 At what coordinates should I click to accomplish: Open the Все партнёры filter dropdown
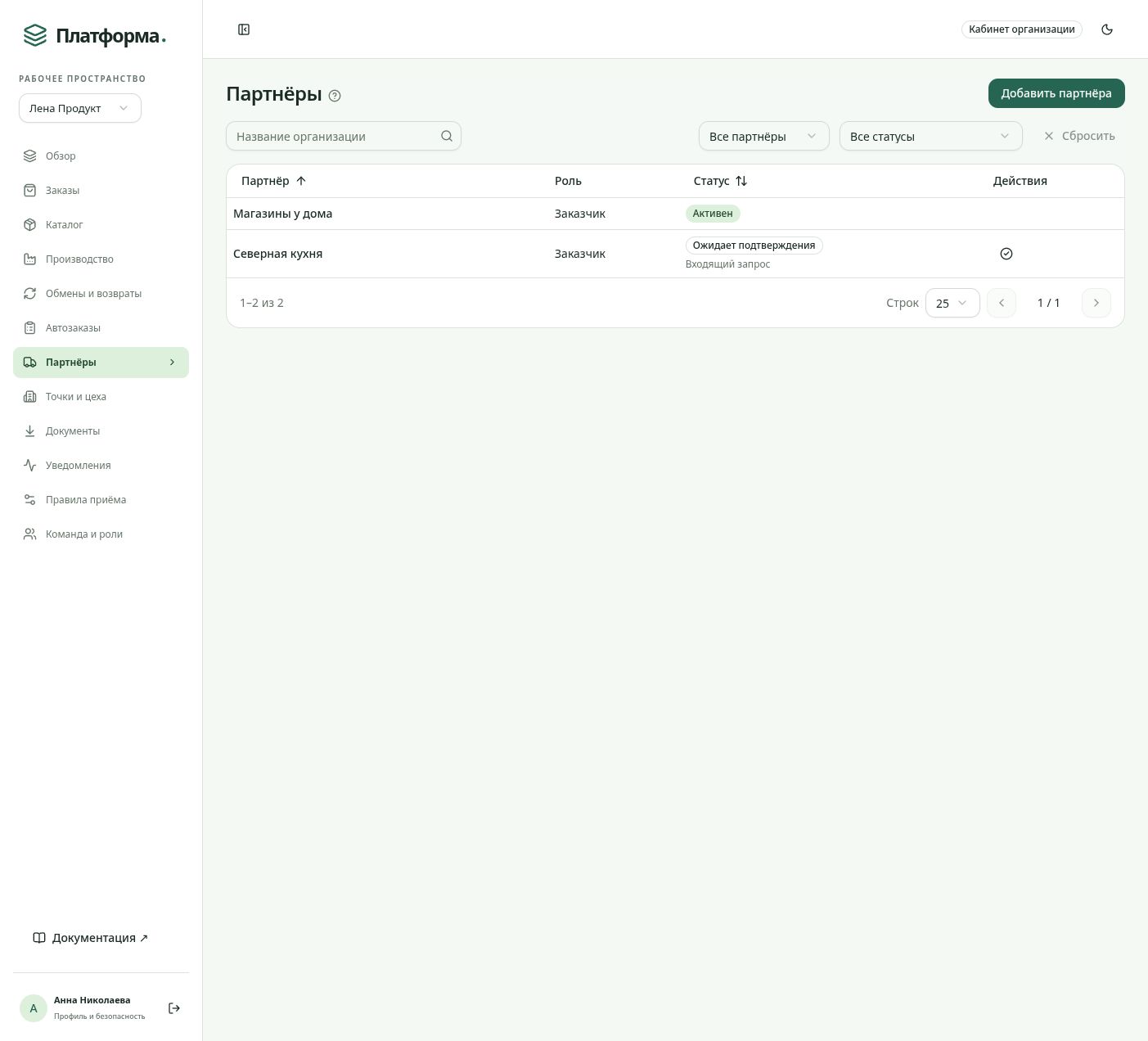pos(764,136)
